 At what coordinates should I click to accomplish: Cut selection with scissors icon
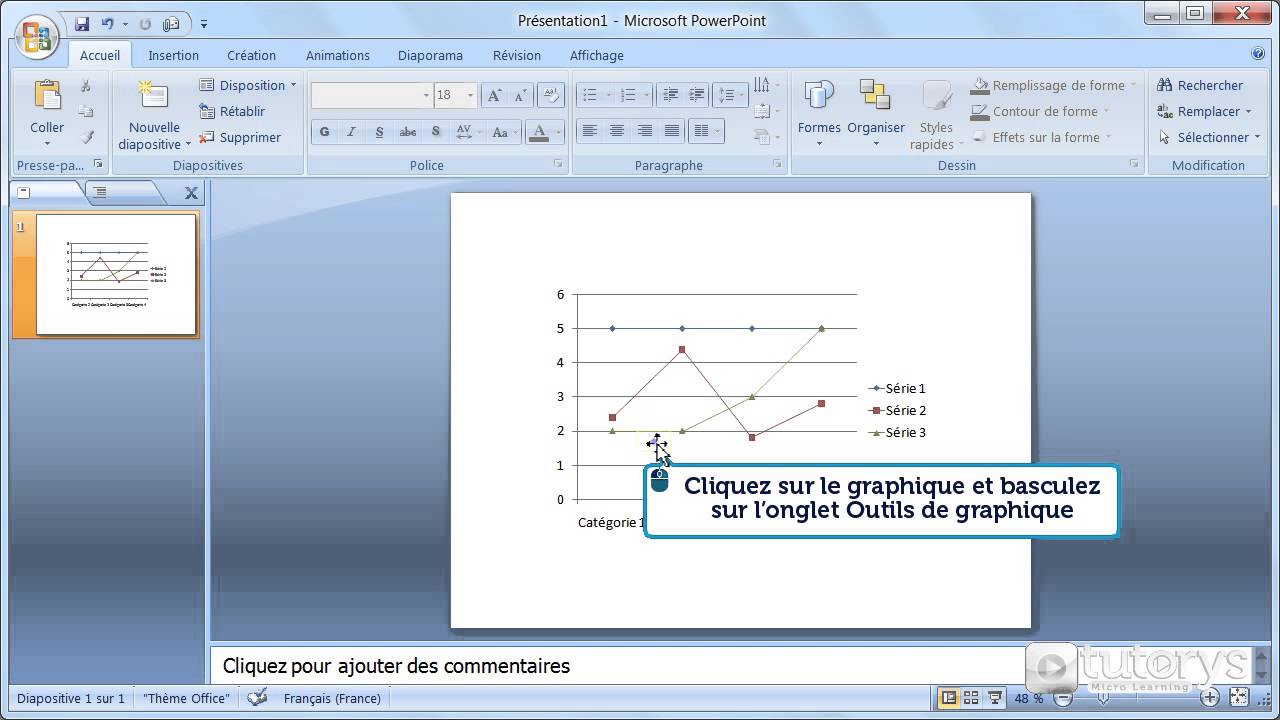coord(86,86)
